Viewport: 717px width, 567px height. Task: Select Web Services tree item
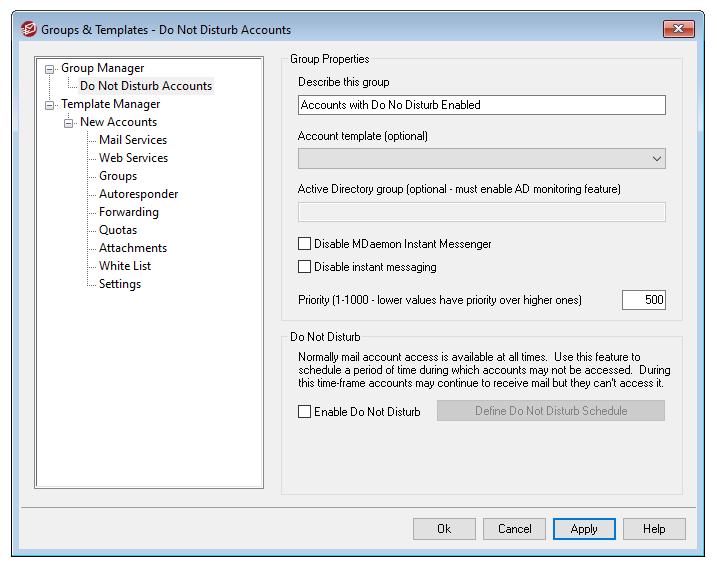tap(134, 158)
